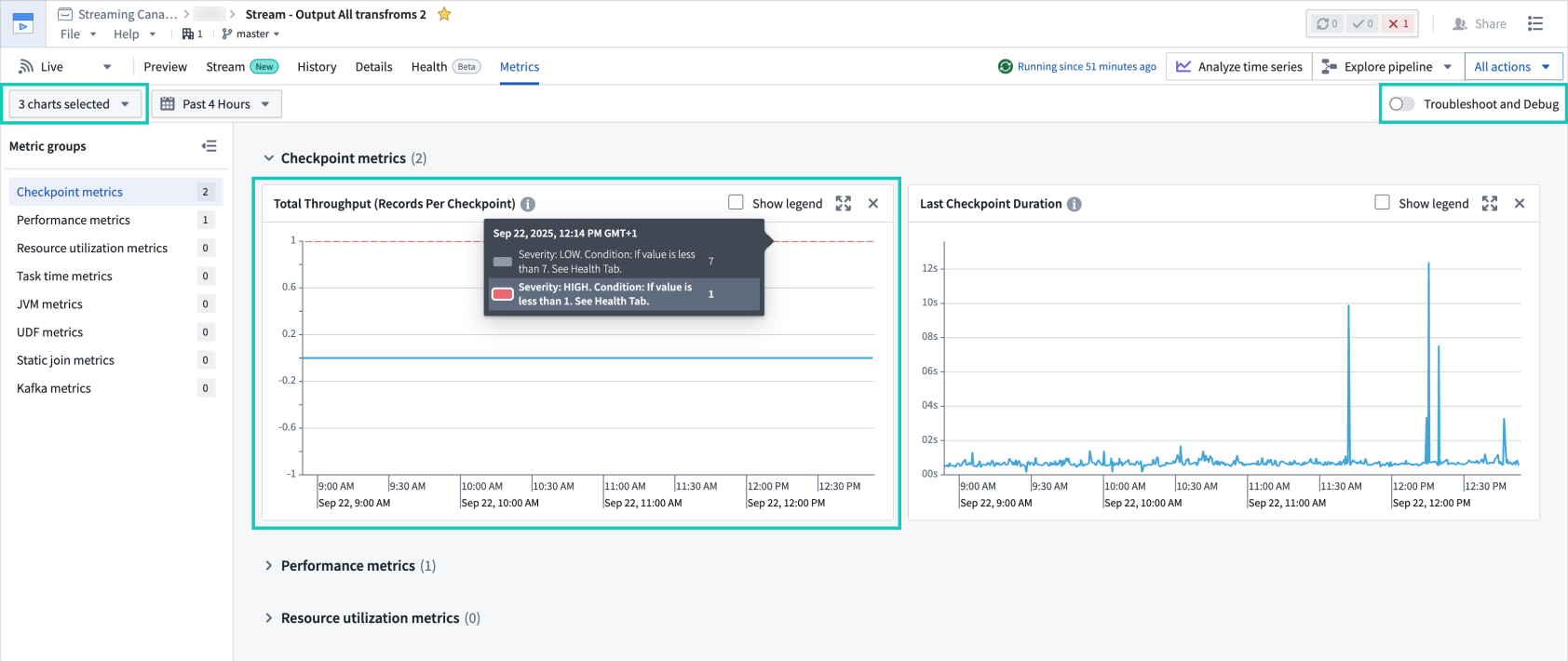Collapse the Metric groups sidebar panel
Viewport: 1568px width, 661px height.
(x=210, y=146)
